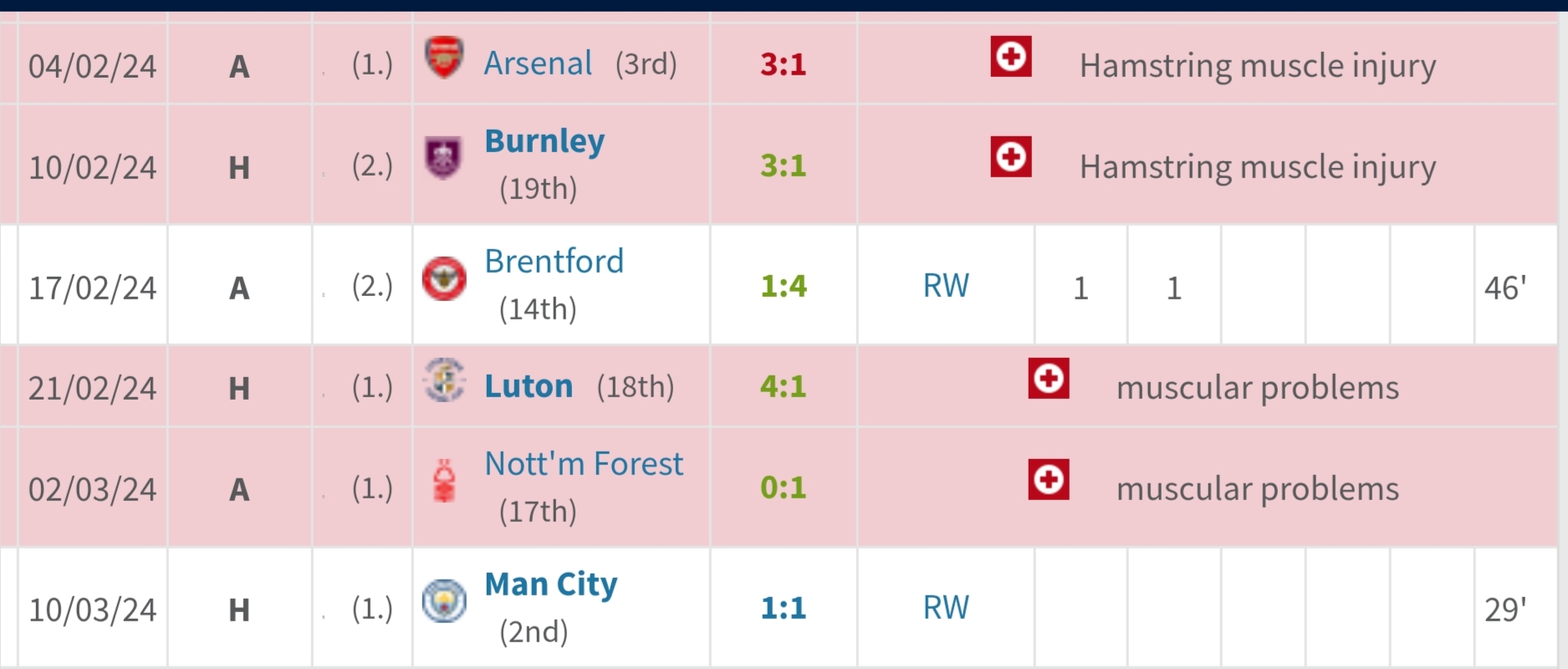Click the Man City club crest
Image resolution: width=1568 pixels, height=669 pixels.
444,600
